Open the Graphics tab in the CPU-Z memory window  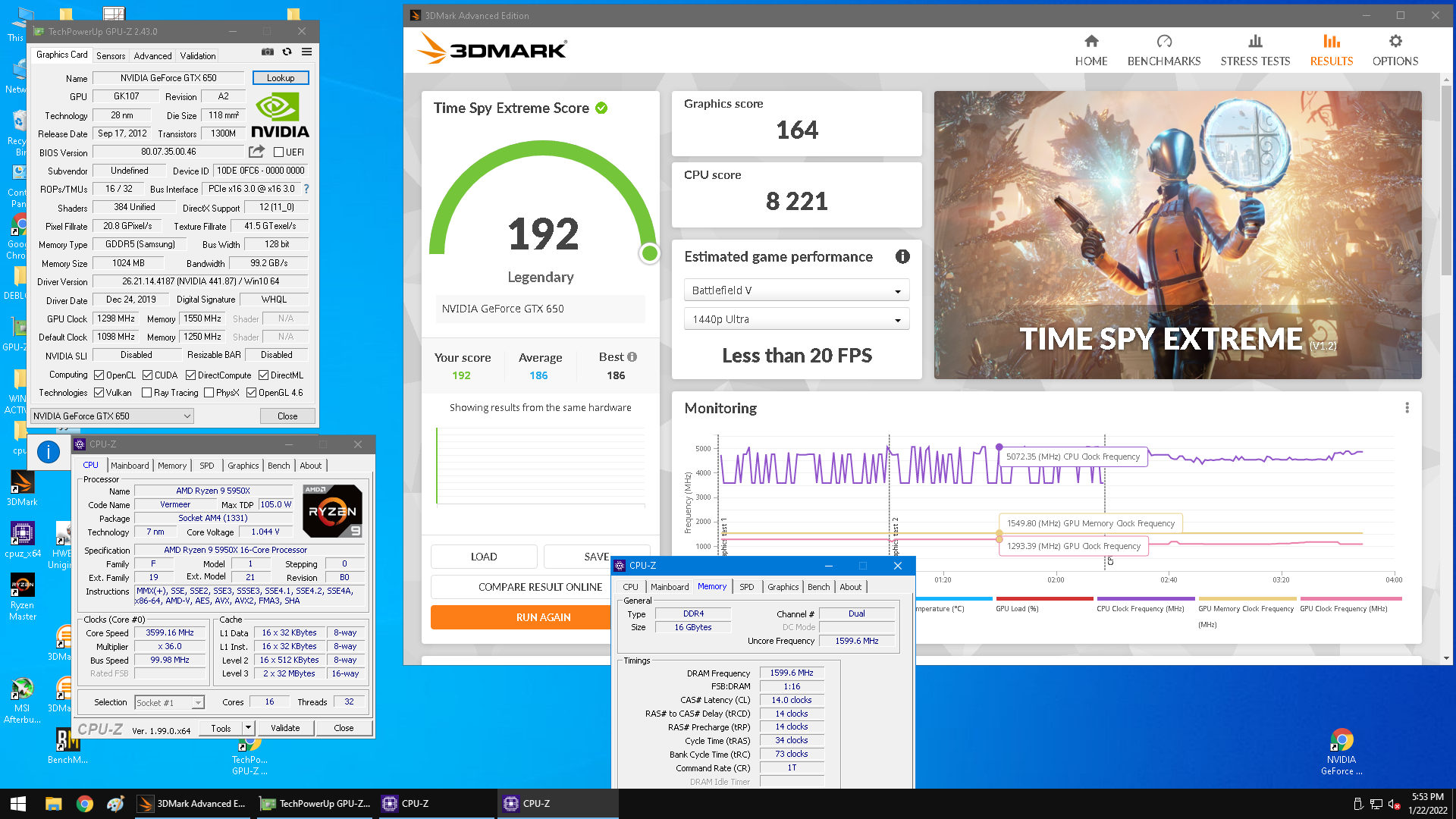click(783, 587)
